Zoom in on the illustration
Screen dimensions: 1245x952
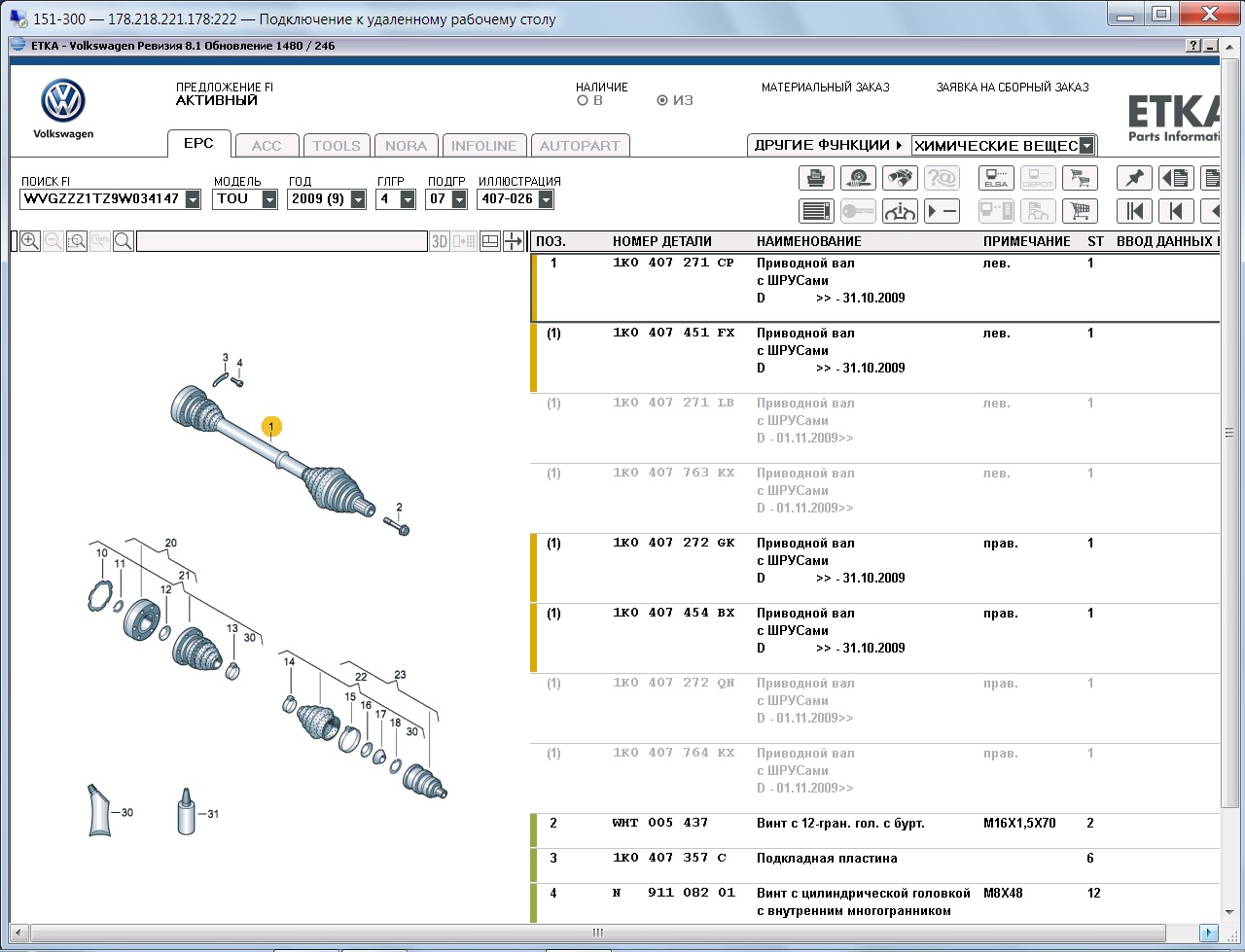[x=30, y=241]
